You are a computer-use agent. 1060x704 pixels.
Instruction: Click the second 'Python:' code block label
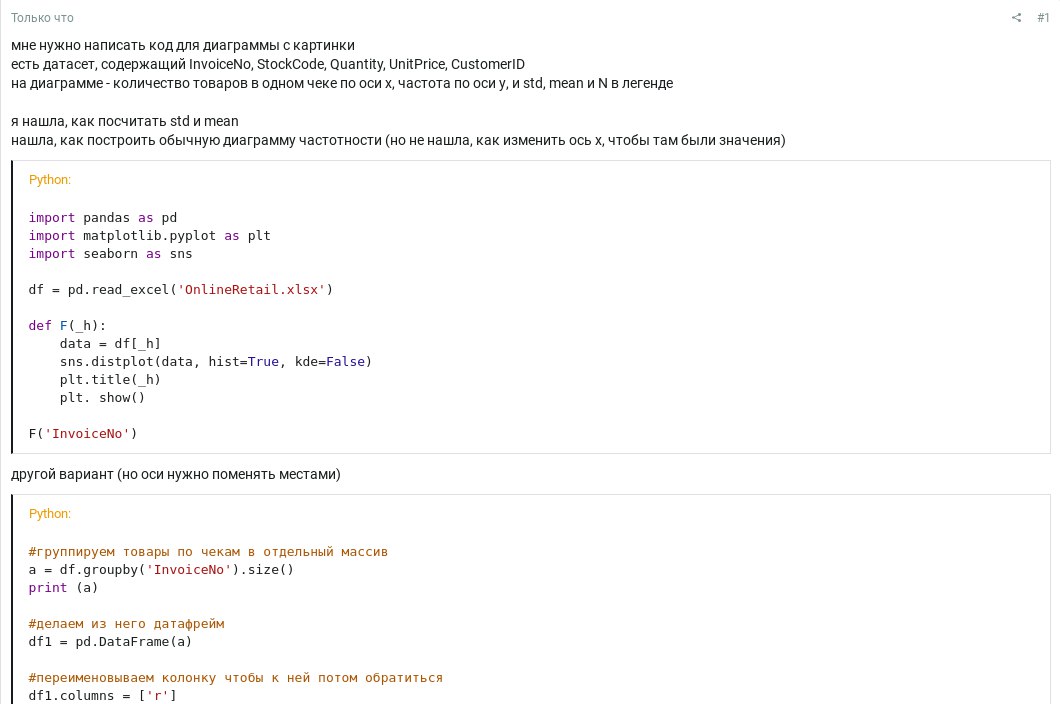49,513
